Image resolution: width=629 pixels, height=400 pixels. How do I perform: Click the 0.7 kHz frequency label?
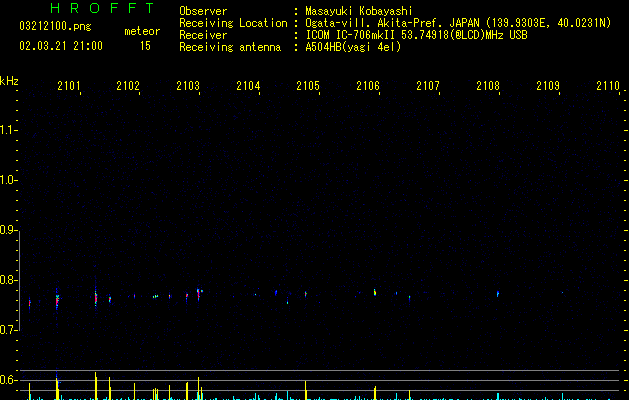(x=8, y=330)
